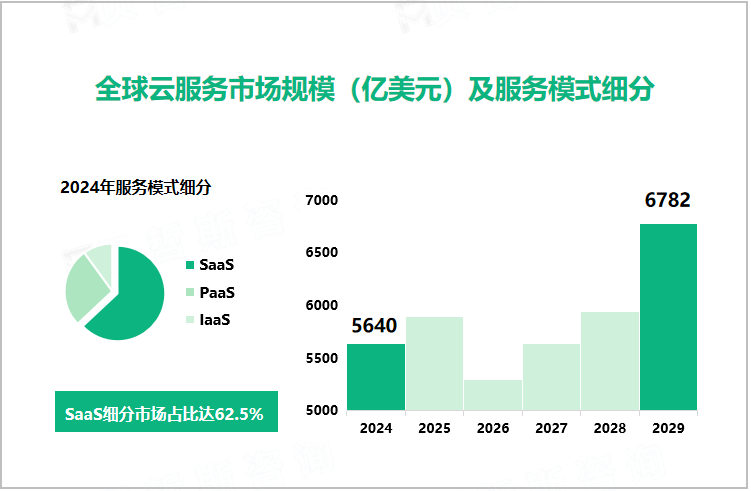The width and height of the screenshot is (751, 491).
Task: Click the chart title about global cloud services
Action: pyautogui.click(x=375, y=89)
